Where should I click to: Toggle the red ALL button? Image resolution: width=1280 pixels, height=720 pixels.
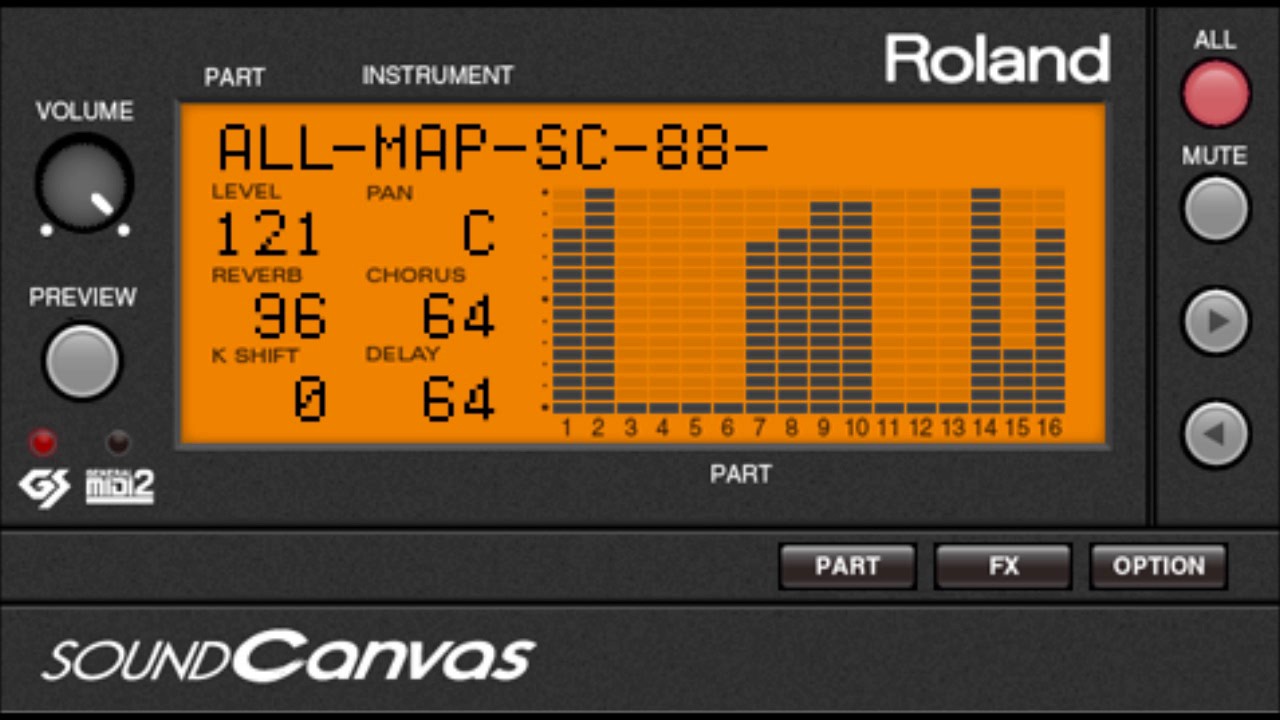point(1215,93)
